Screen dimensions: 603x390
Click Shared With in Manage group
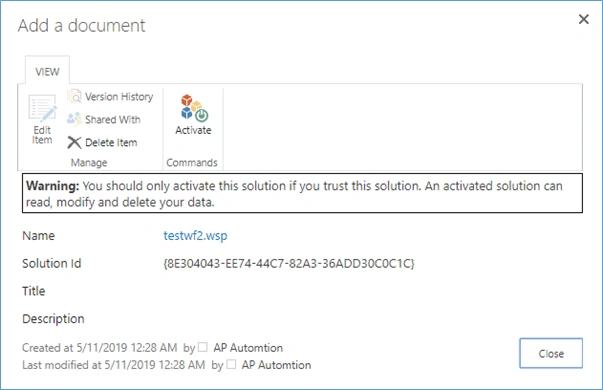(104, 120)
